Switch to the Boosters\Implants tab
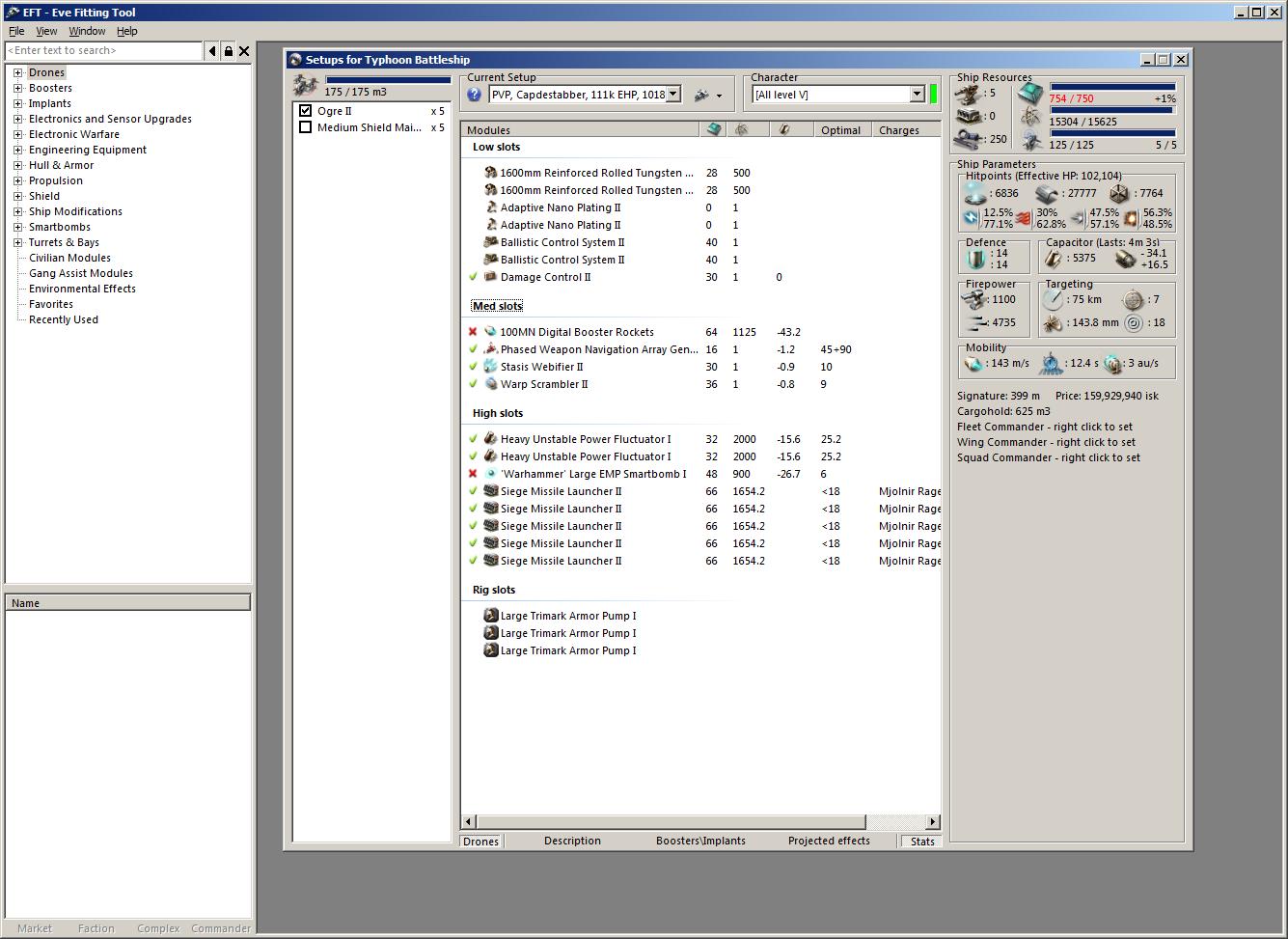Screen dimensions: 1288x939 coord(700,841)
